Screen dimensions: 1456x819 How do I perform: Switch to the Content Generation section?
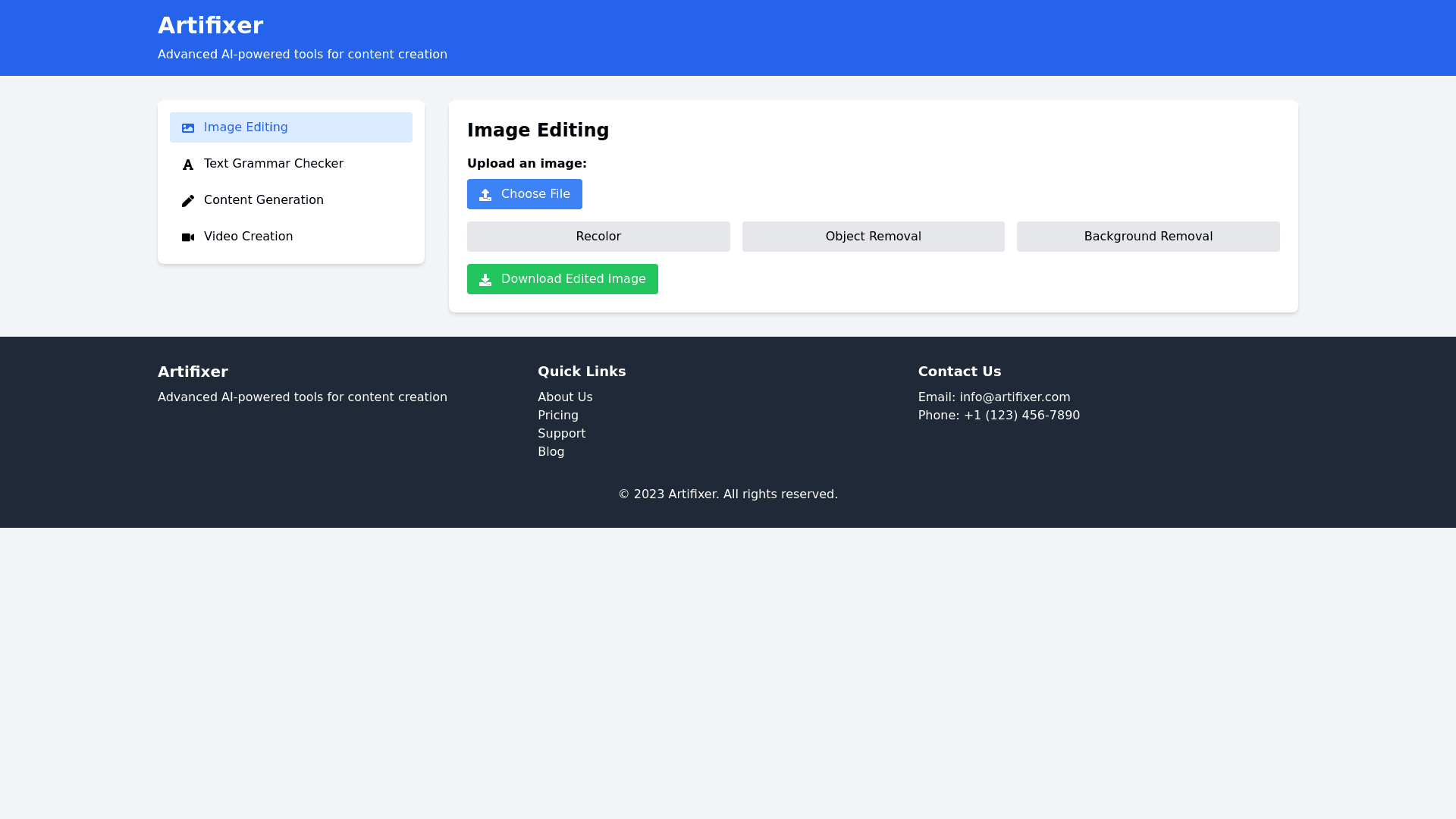(x=263, y=200)
